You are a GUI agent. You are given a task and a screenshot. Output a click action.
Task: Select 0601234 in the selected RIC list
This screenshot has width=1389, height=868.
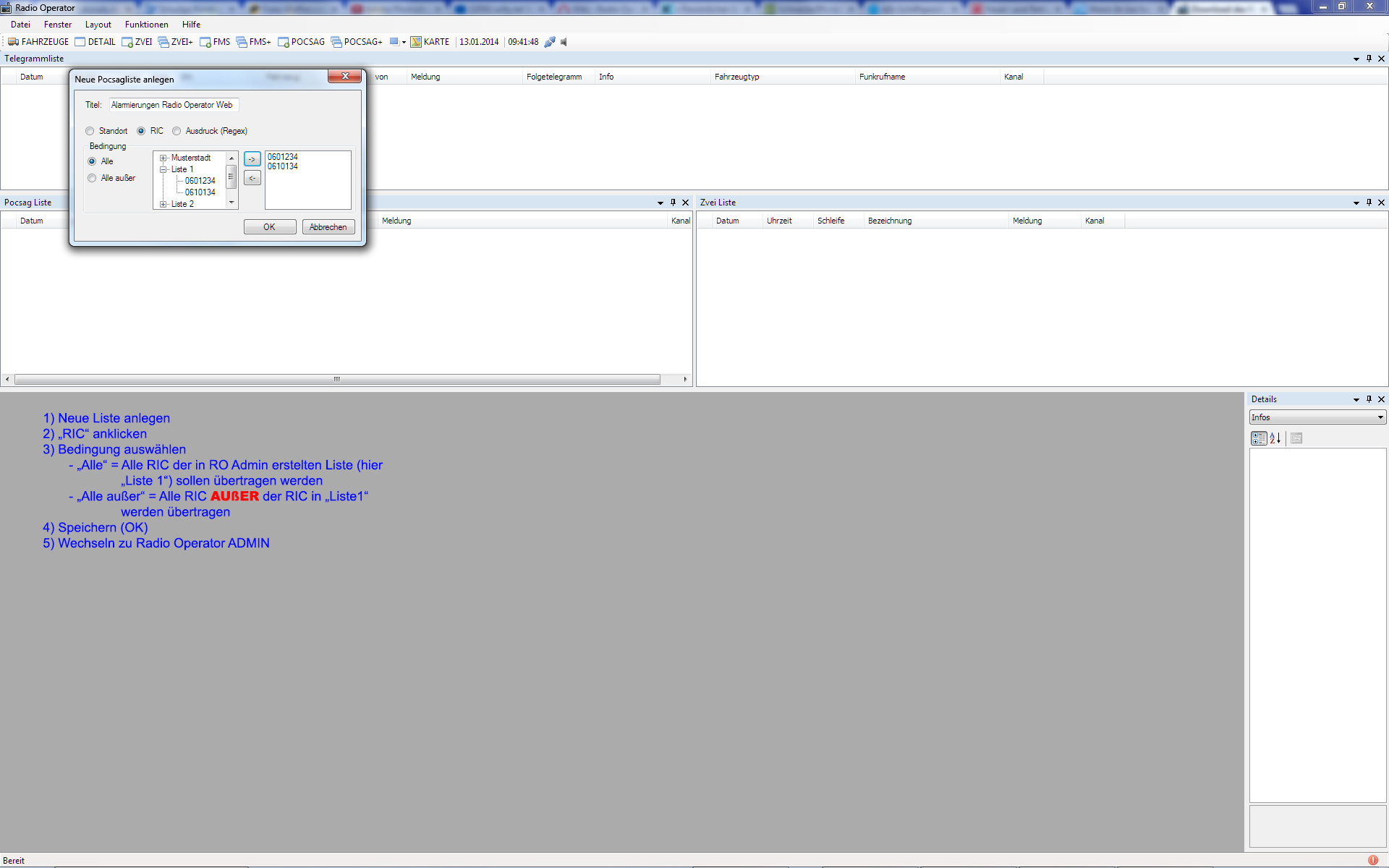point(283,157)
